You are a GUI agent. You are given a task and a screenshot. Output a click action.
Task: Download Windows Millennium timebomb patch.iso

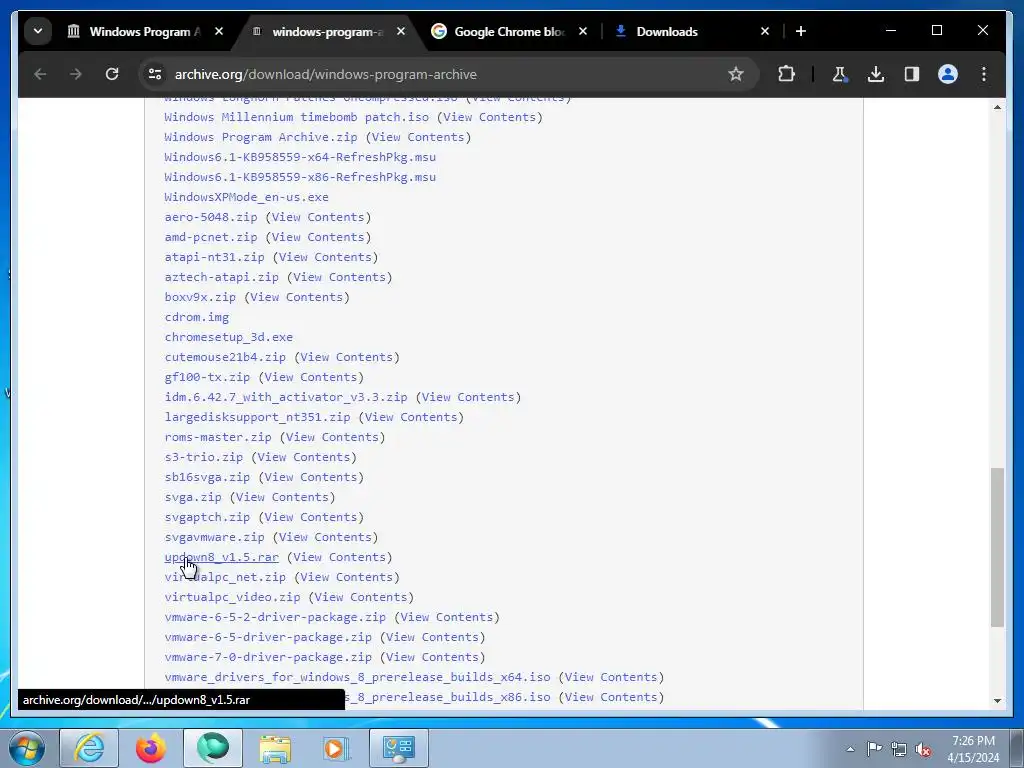296,117
